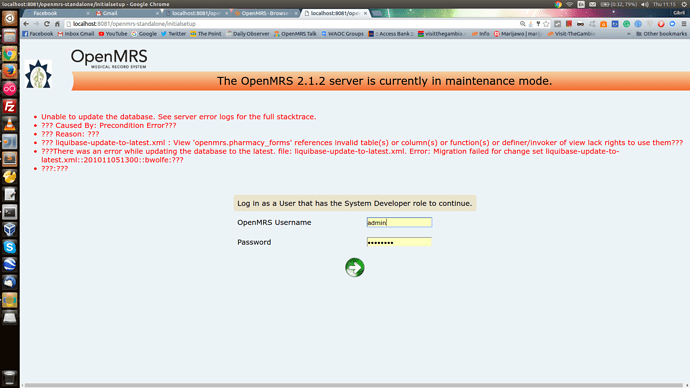The height and width of the screenshot is (388, 690).
Task: Open Skype from the dock
Action: tap(10, 247)
